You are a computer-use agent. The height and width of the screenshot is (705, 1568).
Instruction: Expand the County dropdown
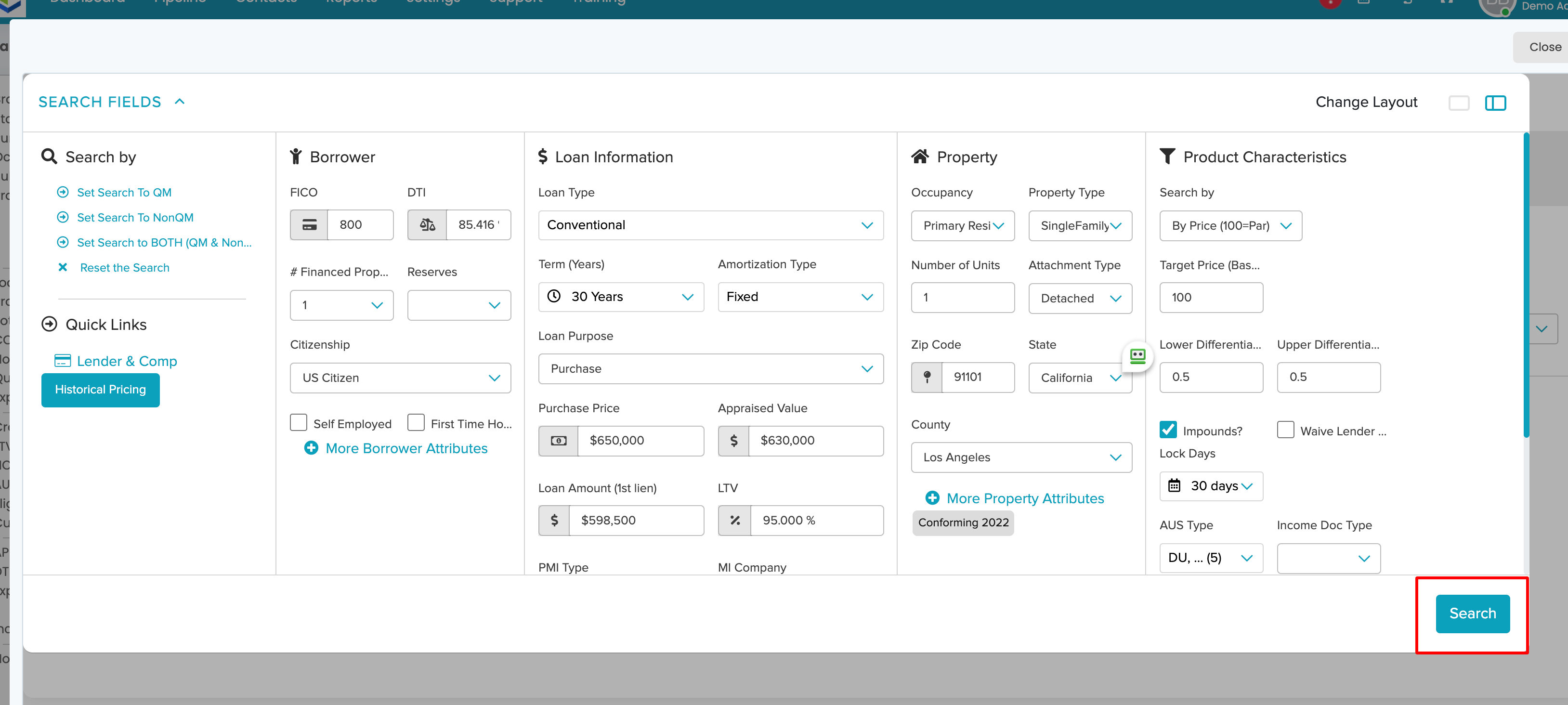pos(1021,457)
